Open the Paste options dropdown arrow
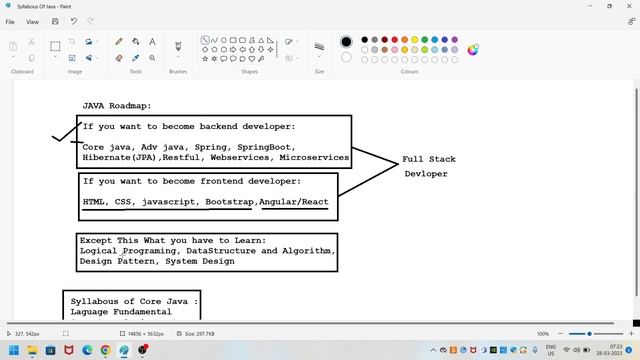Viewport: 640px width, 360px height. point(13,57)
